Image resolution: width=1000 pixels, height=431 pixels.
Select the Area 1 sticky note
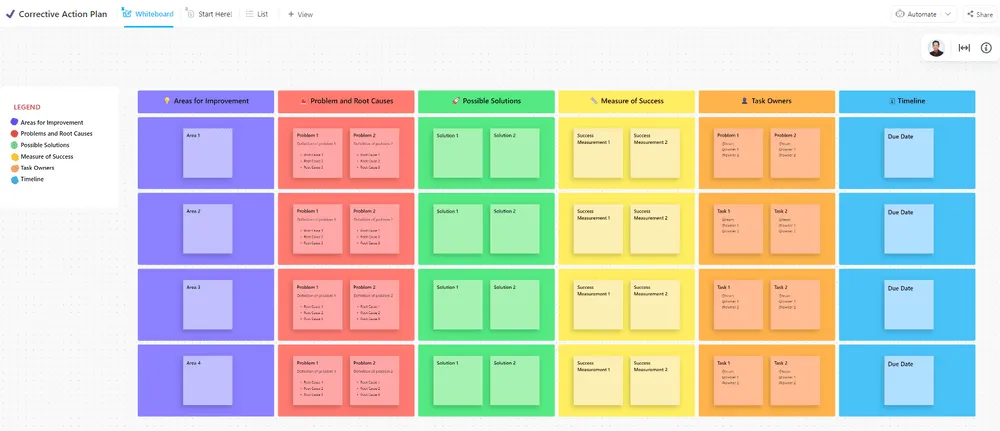(x=207, y=153)
